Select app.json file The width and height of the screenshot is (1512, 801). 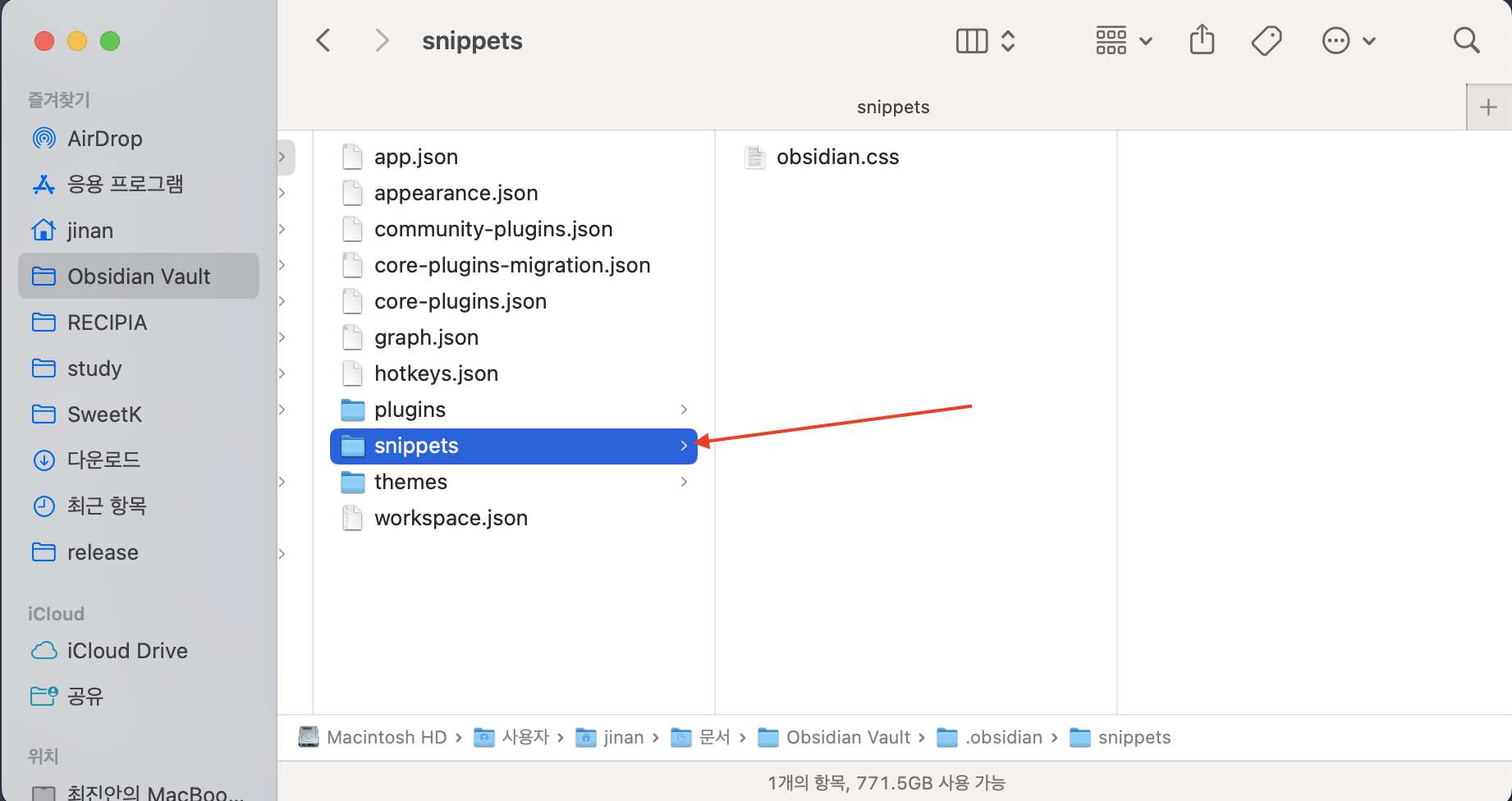514,157
